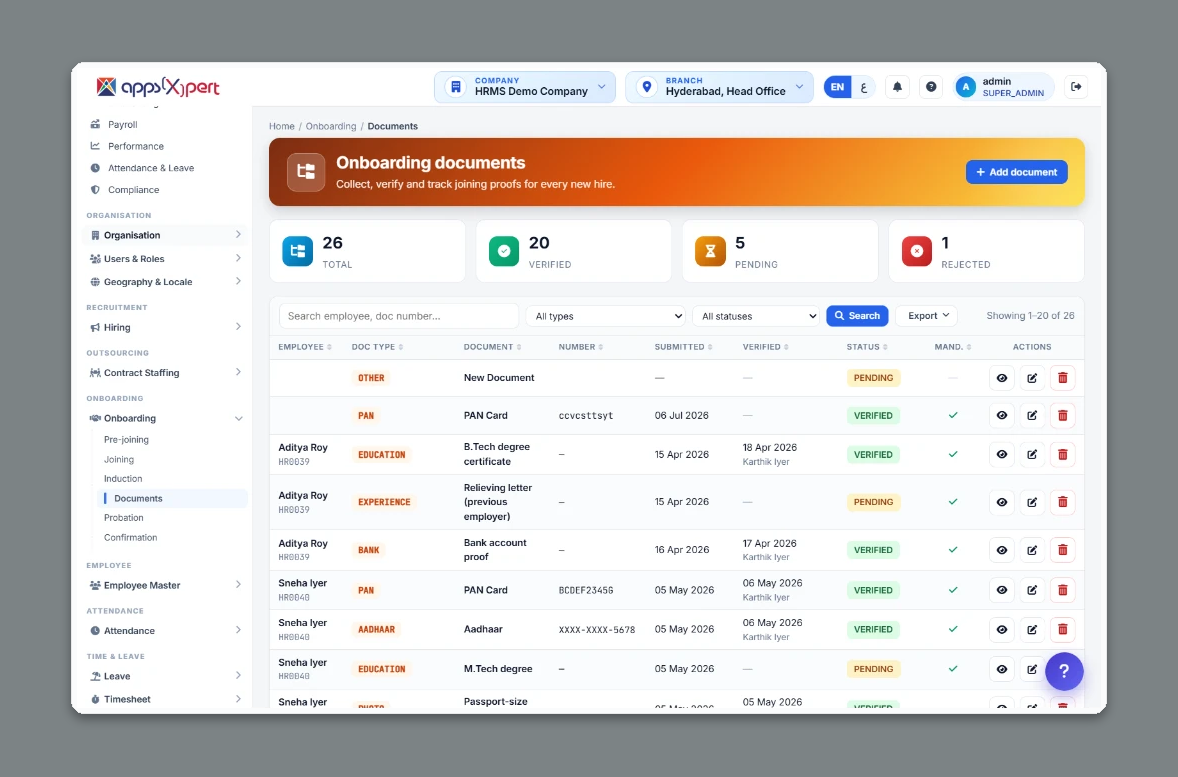Screen dimensions: 1178x777
Task: Open the All statuses filter dropdown
Action: [x=757, y=316]
